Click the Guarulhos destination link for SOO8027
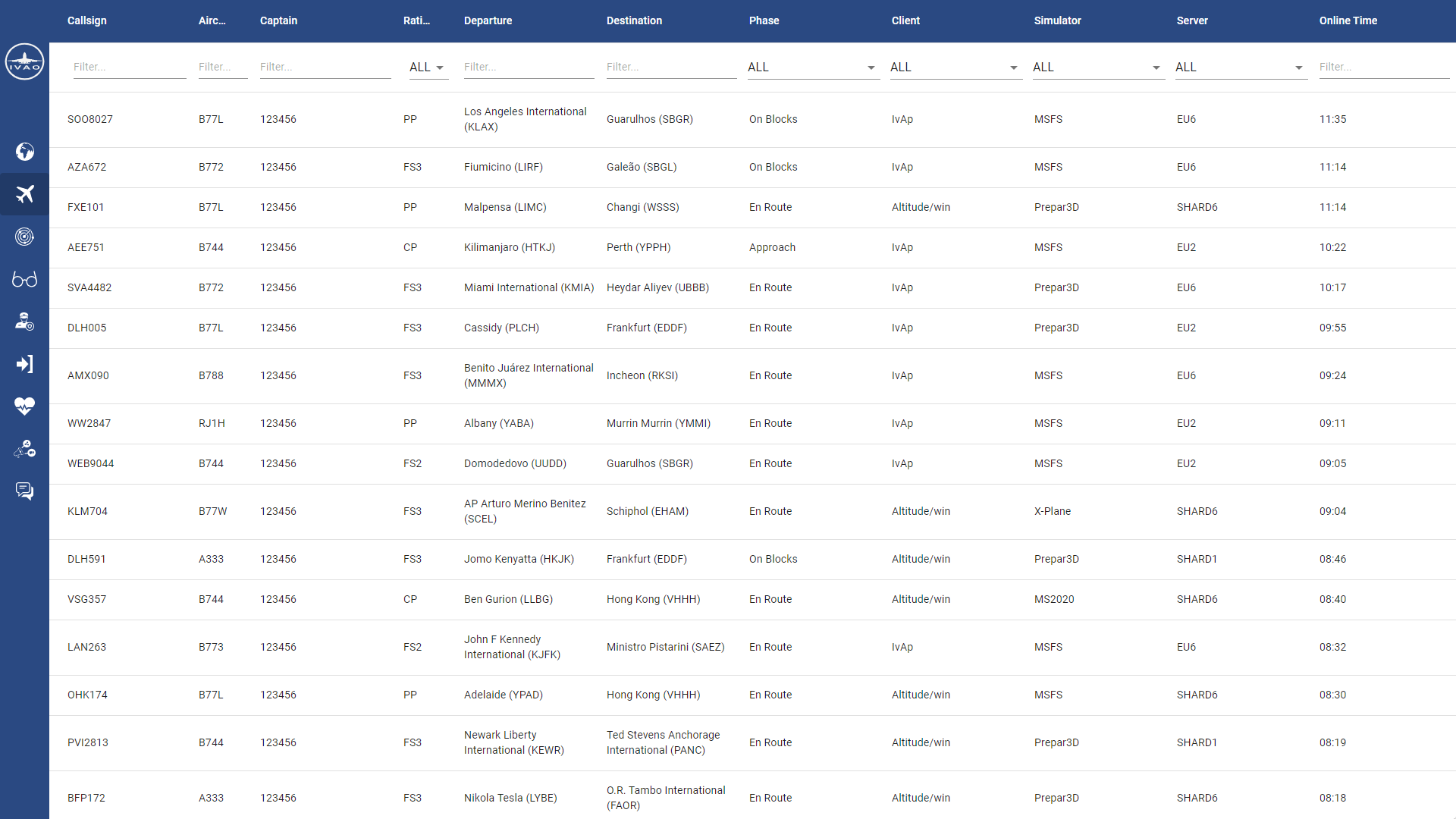This screenshot has width=1456, height=819. point(649,119)
